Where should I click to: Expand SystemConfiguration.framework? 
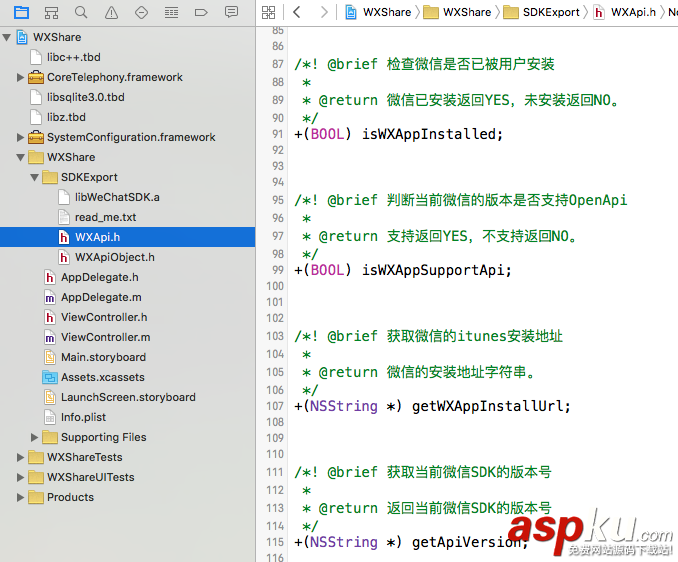(20, 137)
